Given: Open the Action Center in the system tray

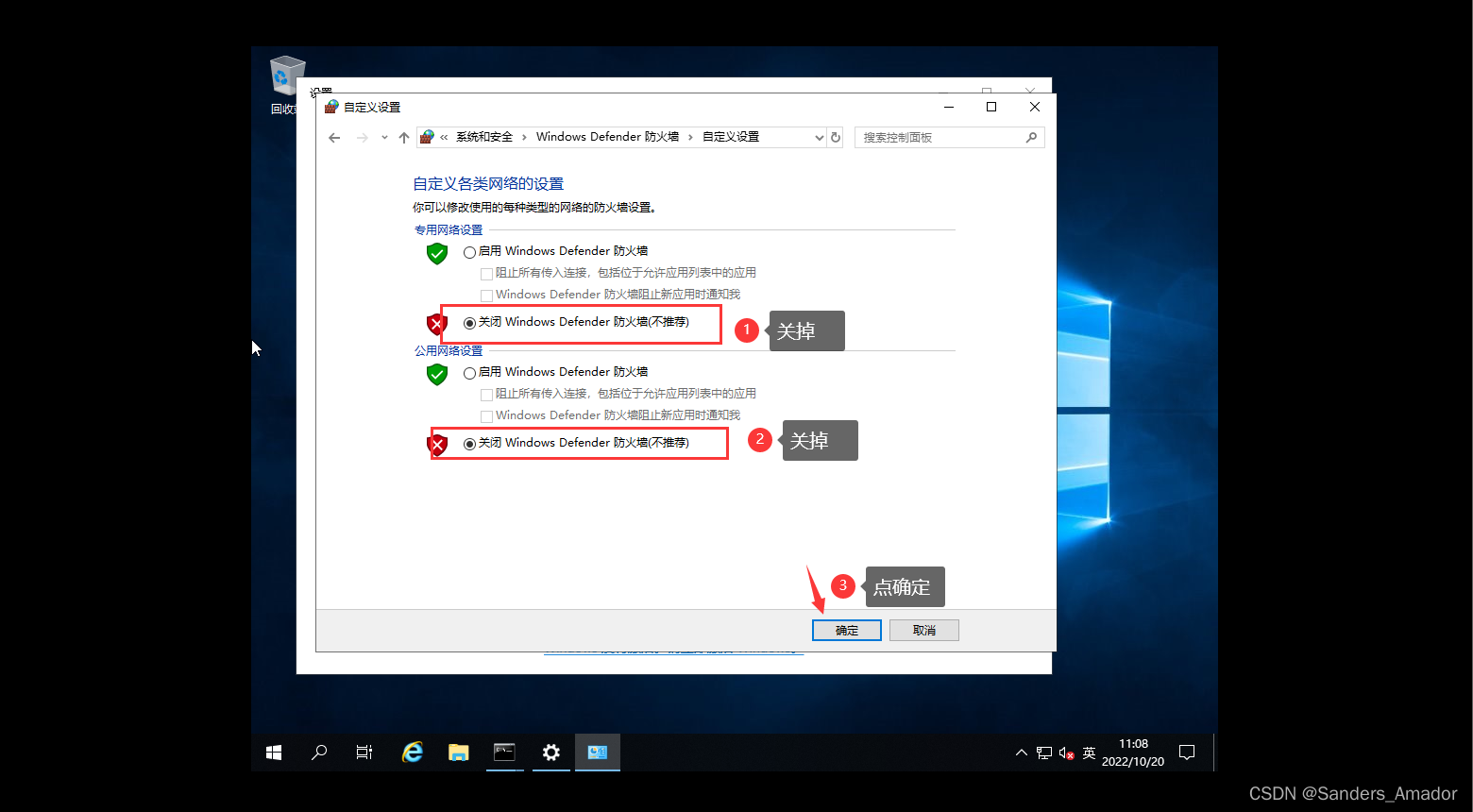Looking at the screenshot, I should click(1187, 753).
